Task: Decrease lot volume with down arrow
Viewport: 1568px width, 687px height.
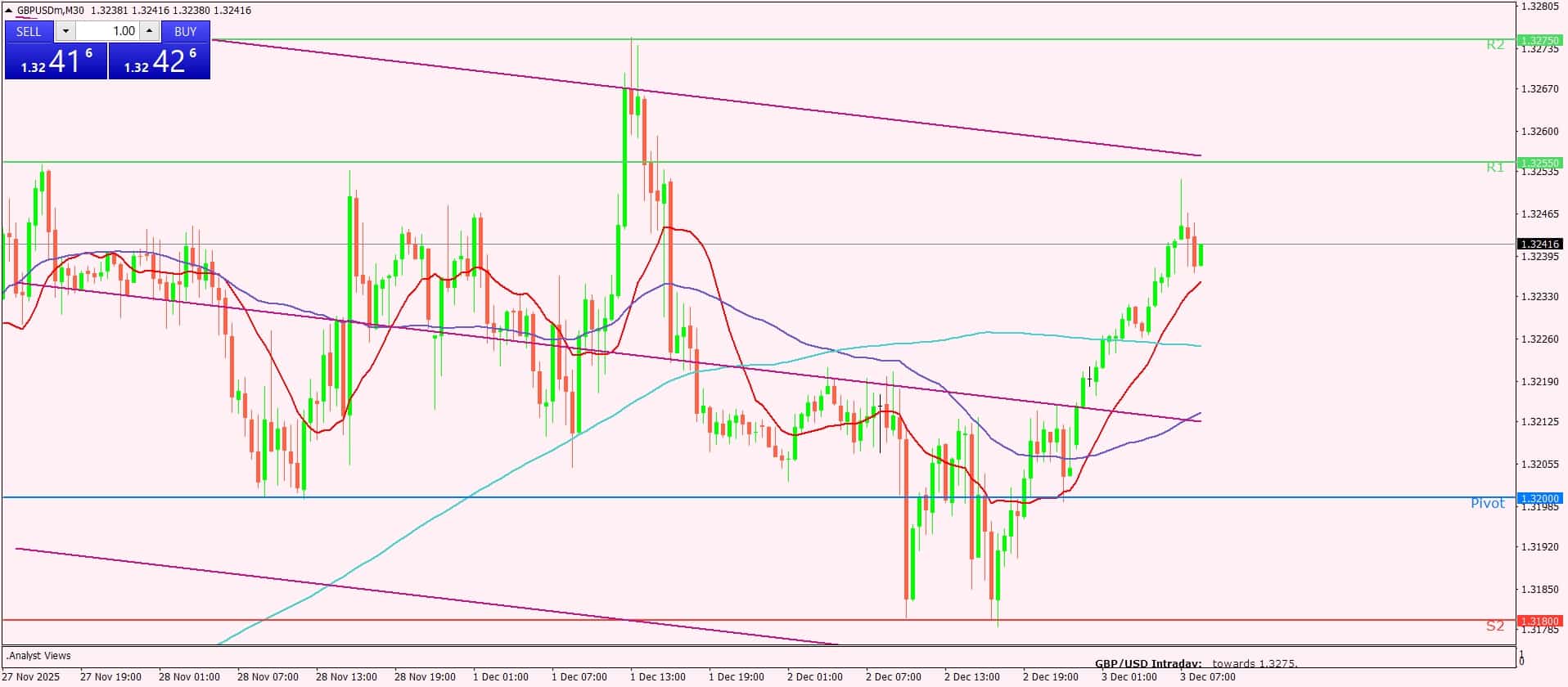Action: (65, 31)
